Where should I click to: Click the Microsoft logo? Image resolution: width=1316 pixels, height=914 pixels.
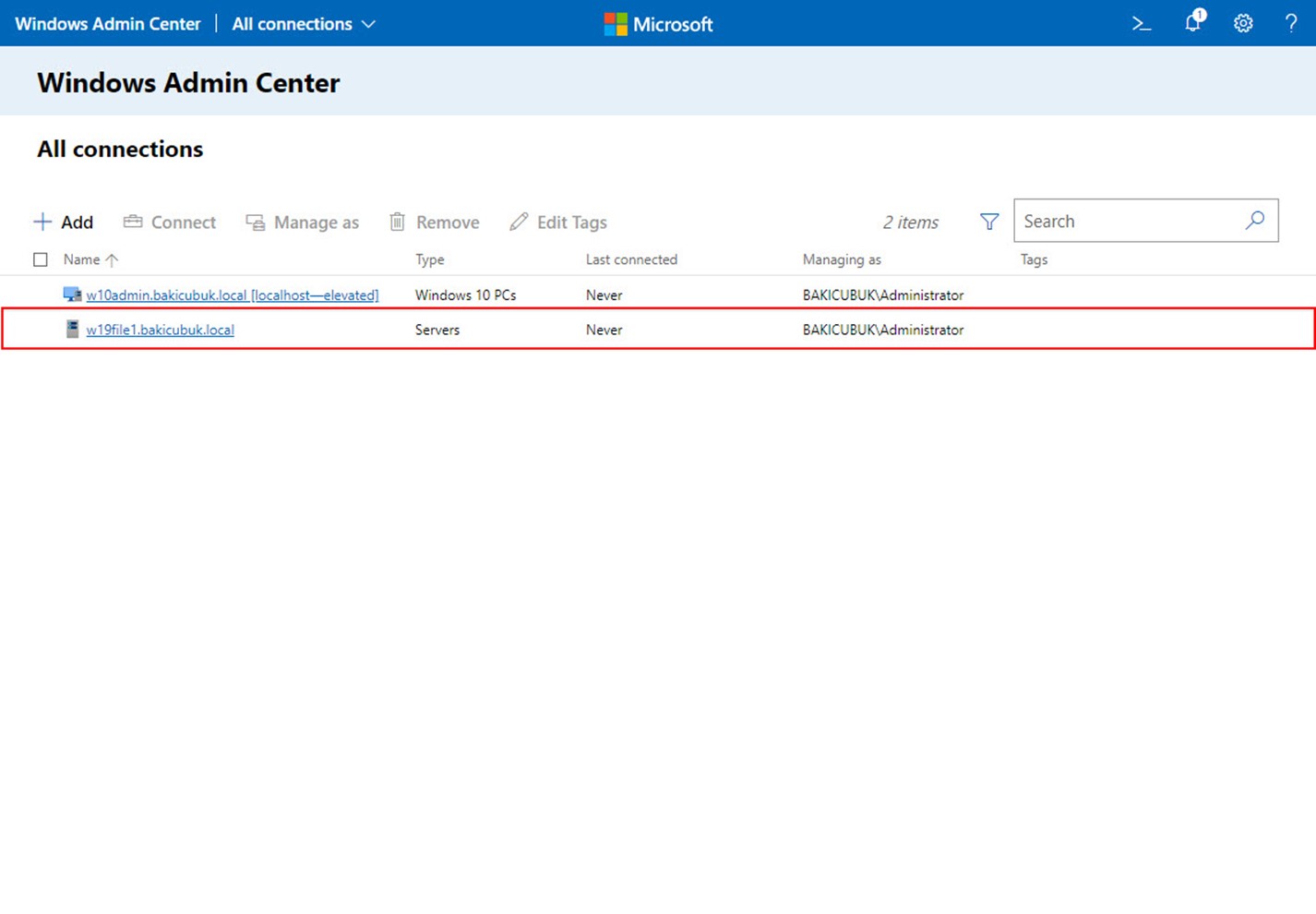pyautogui.click(x=658, y=24)
